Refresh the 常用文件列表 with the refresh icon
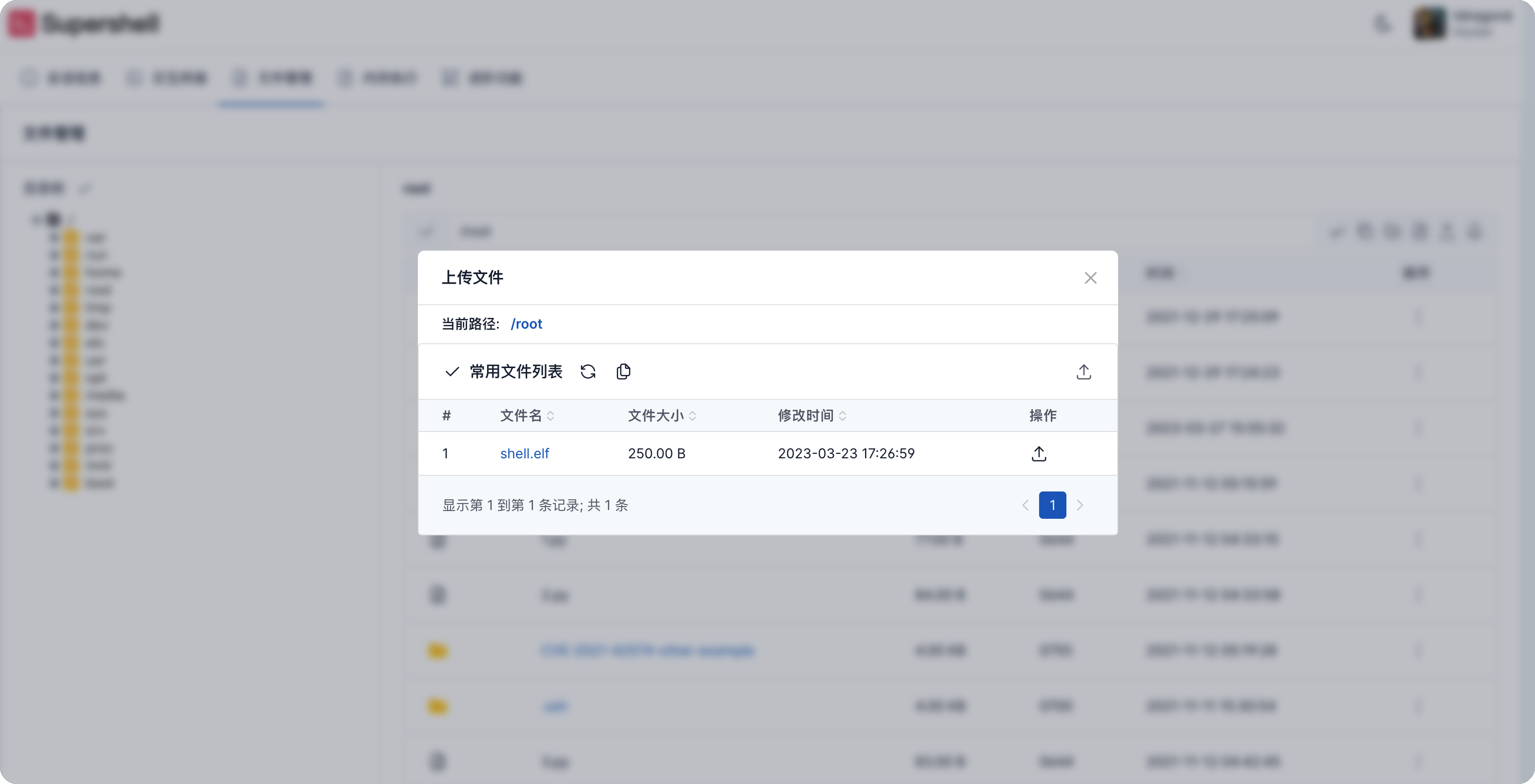This screenshot has height=784, width=1535. click(588, 371)
